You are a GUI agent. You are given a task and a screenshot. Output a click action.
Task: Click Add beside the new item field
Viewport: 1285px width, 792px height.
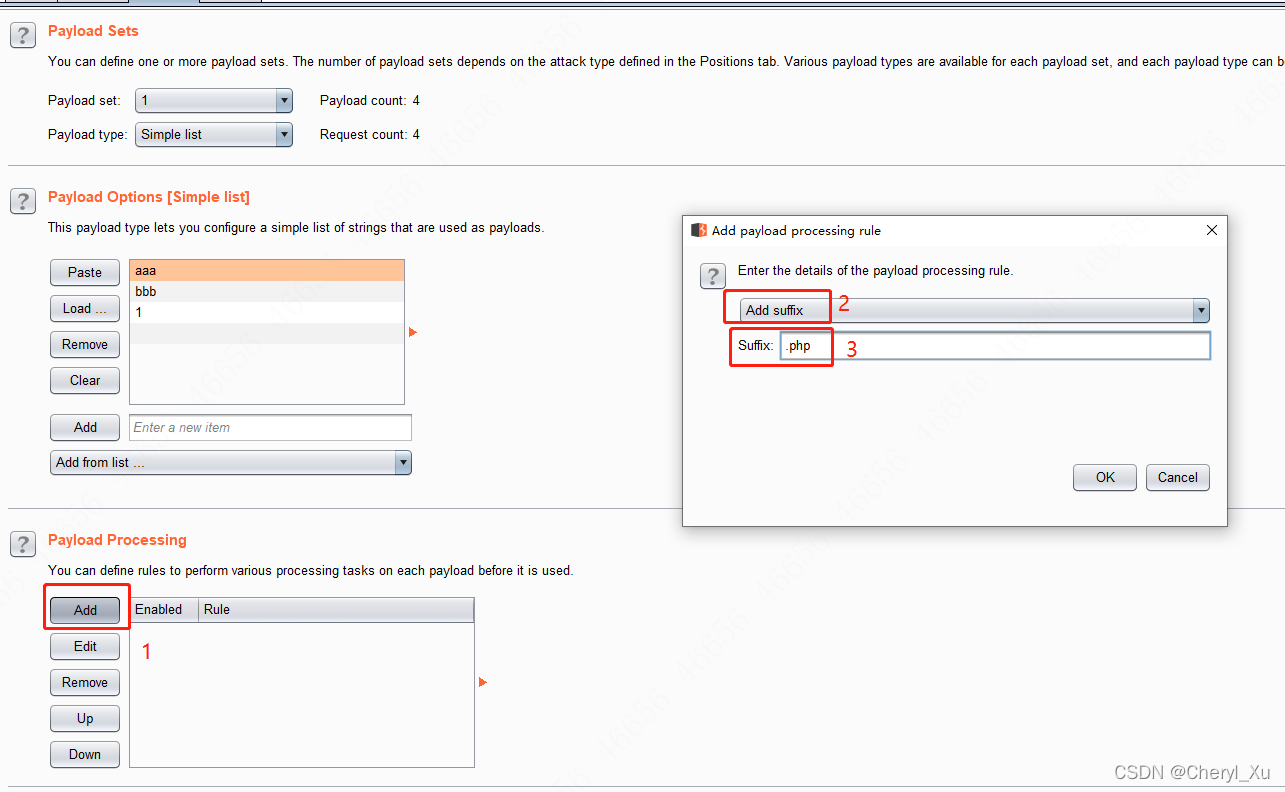85,427
